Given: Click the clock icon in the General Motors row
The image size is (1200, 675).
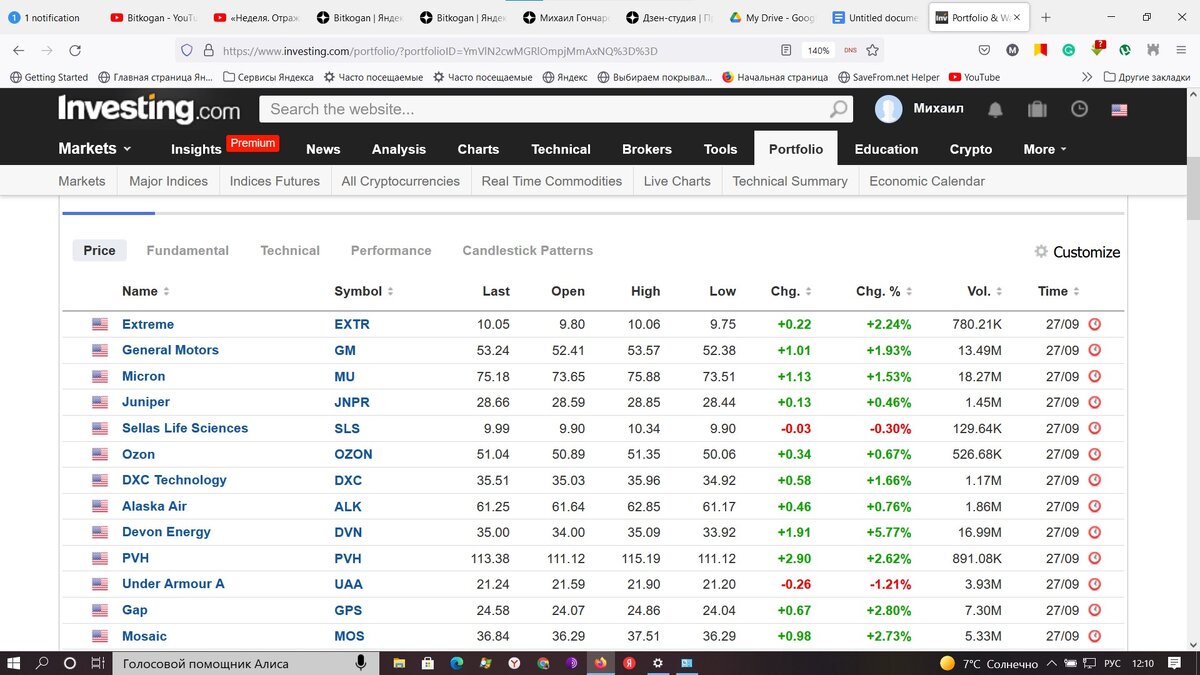Looking at the screenshot, I should point(1094,350).
